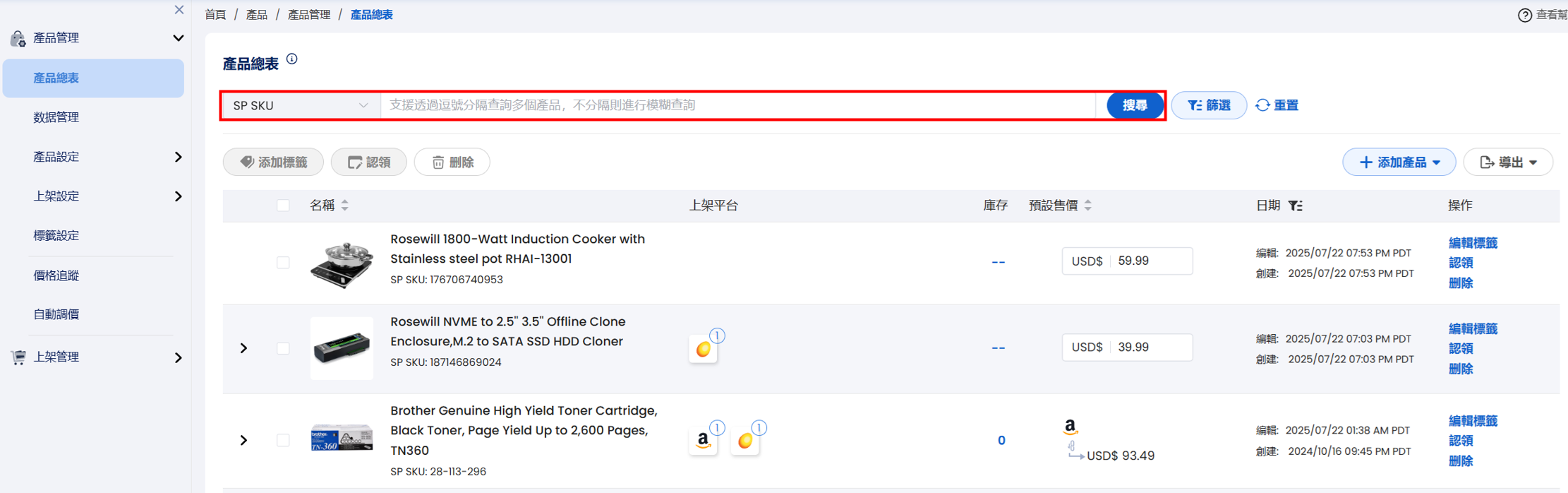This screenshot has width=1568, height=493.
Task: Click the 上架平台 column header
Action: tap(713, 206)
